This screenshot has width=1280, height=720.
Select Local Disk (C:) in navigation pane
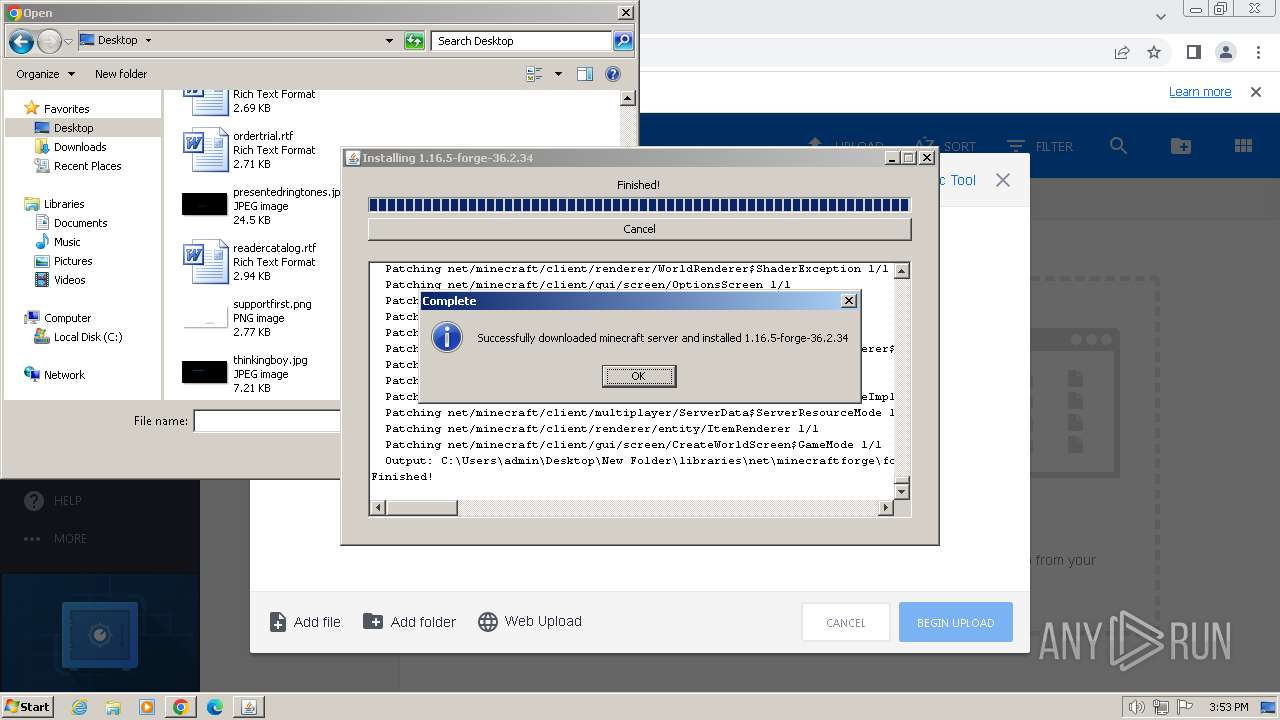click(78, 337)
